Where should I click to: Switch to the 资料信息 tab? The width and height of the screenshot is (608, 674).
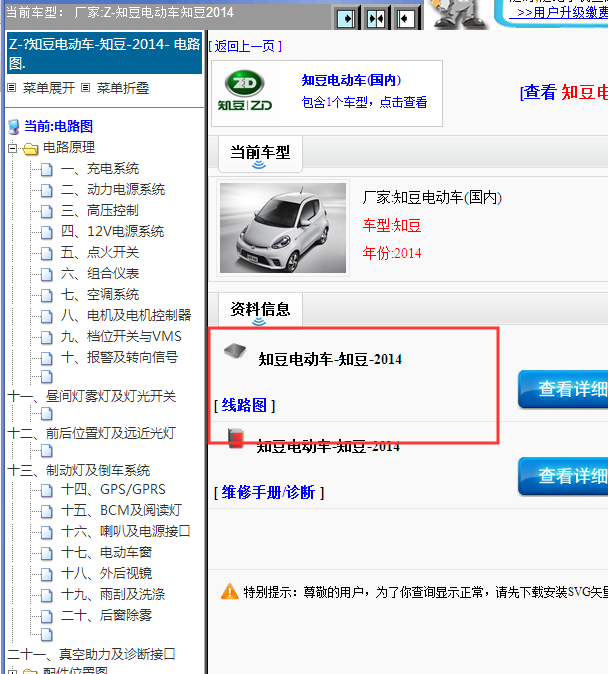point(260,310)
